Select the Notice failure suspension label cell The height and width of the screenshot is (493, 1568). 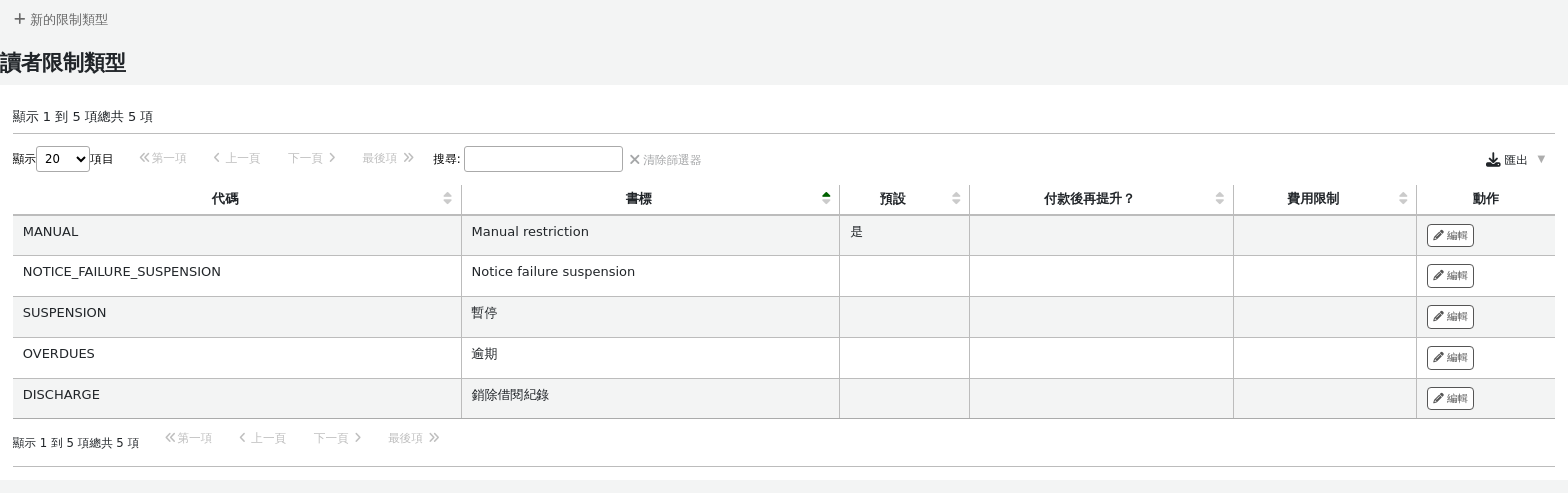(650, 276)
